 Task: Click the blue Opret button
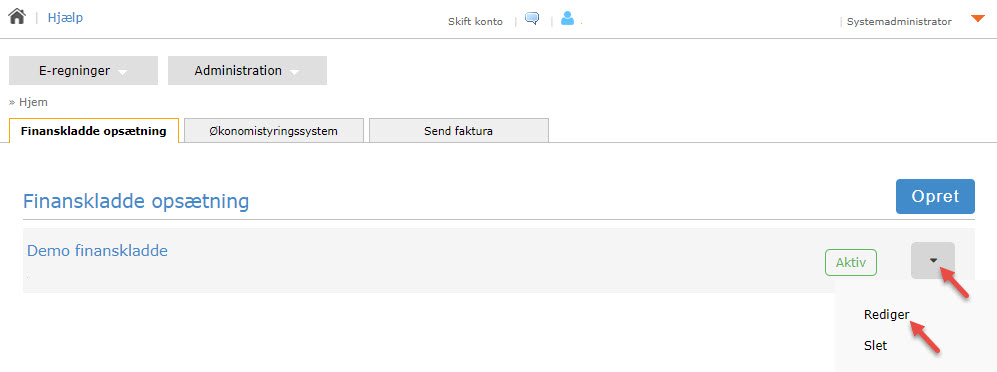[935, 196]
